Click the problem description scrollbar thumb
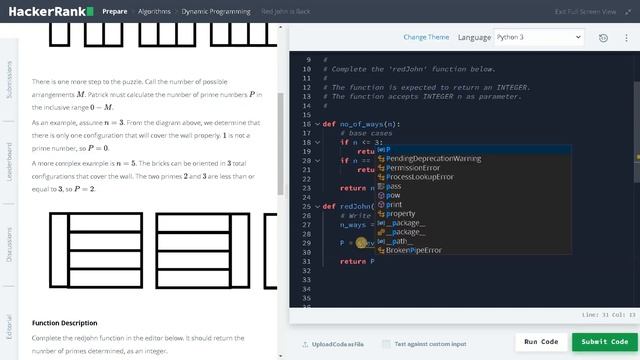This screenshot has height=360, width=640. click(280, 144)
